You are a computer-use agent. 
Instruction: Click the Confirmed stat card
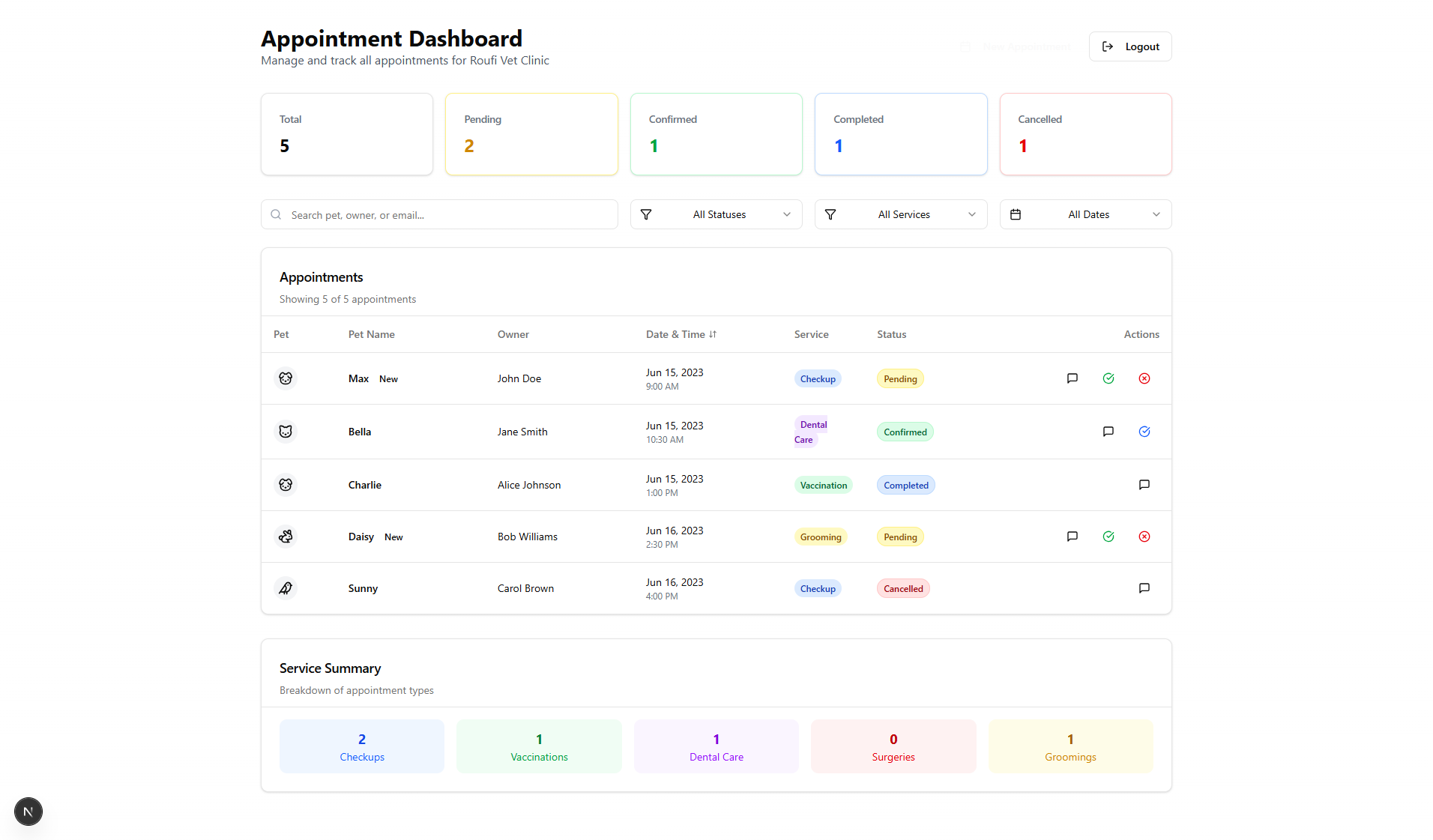click(716, 134)
